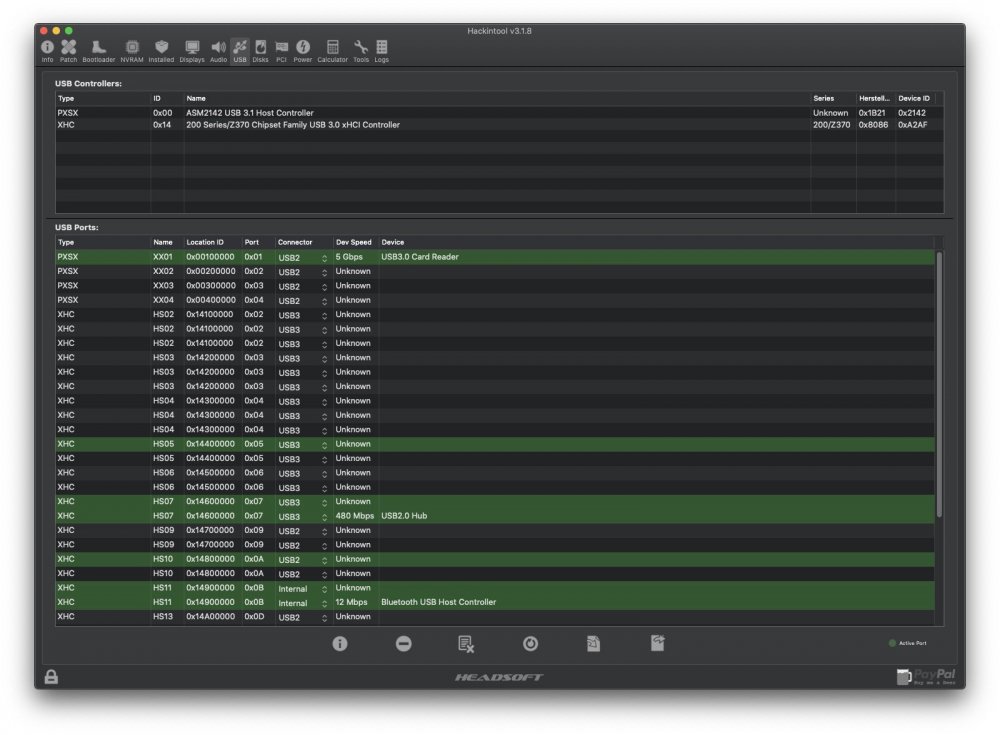
Task: Select 200 Series/Z370 xHCI Controller row
Action: (x=499, y=125)
